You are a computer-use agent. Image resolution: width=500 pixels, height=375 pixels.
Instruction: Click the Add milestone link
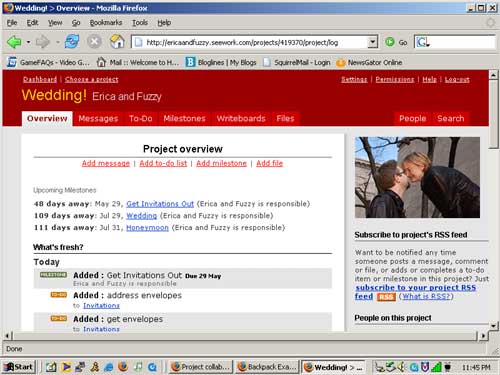(221, 163)
